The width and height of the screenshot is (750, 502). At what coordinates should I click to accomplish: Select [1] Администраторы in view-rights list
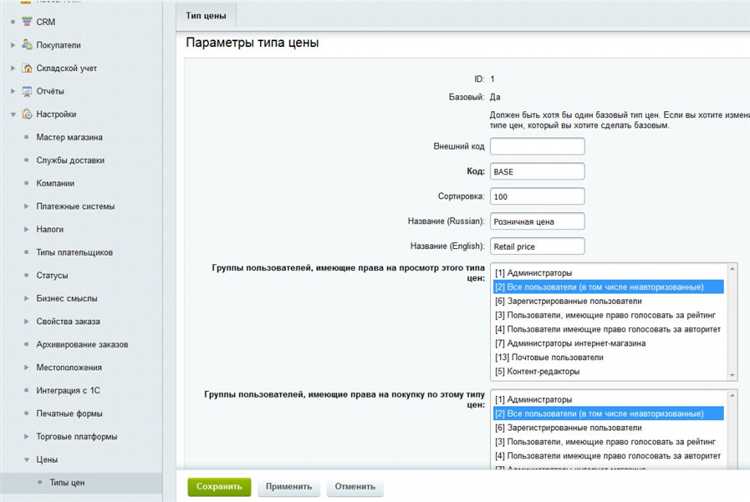(608, 273)
